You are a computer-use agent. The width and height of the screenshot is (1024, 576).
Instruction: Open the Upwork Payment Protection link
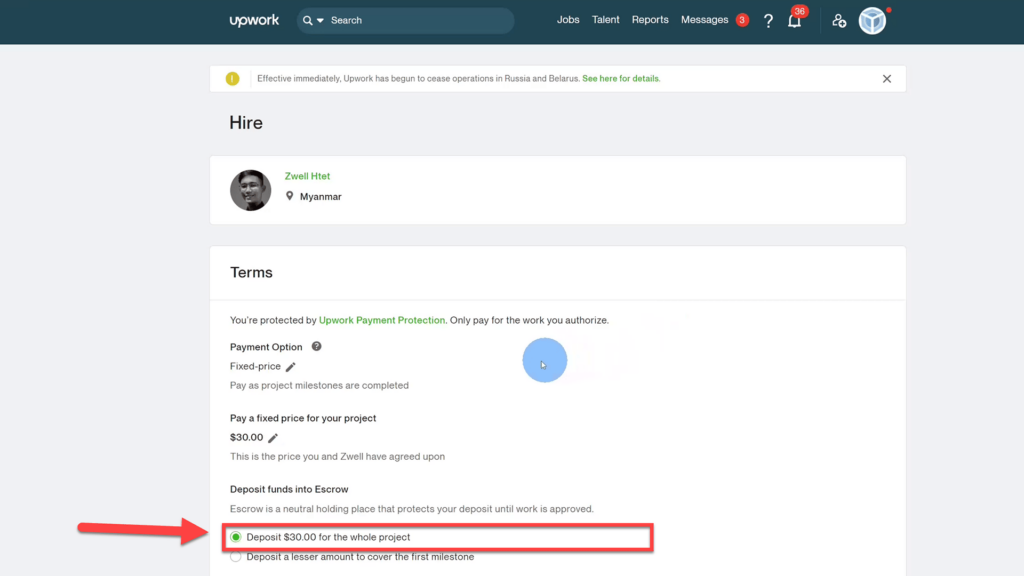click(381, 320)
